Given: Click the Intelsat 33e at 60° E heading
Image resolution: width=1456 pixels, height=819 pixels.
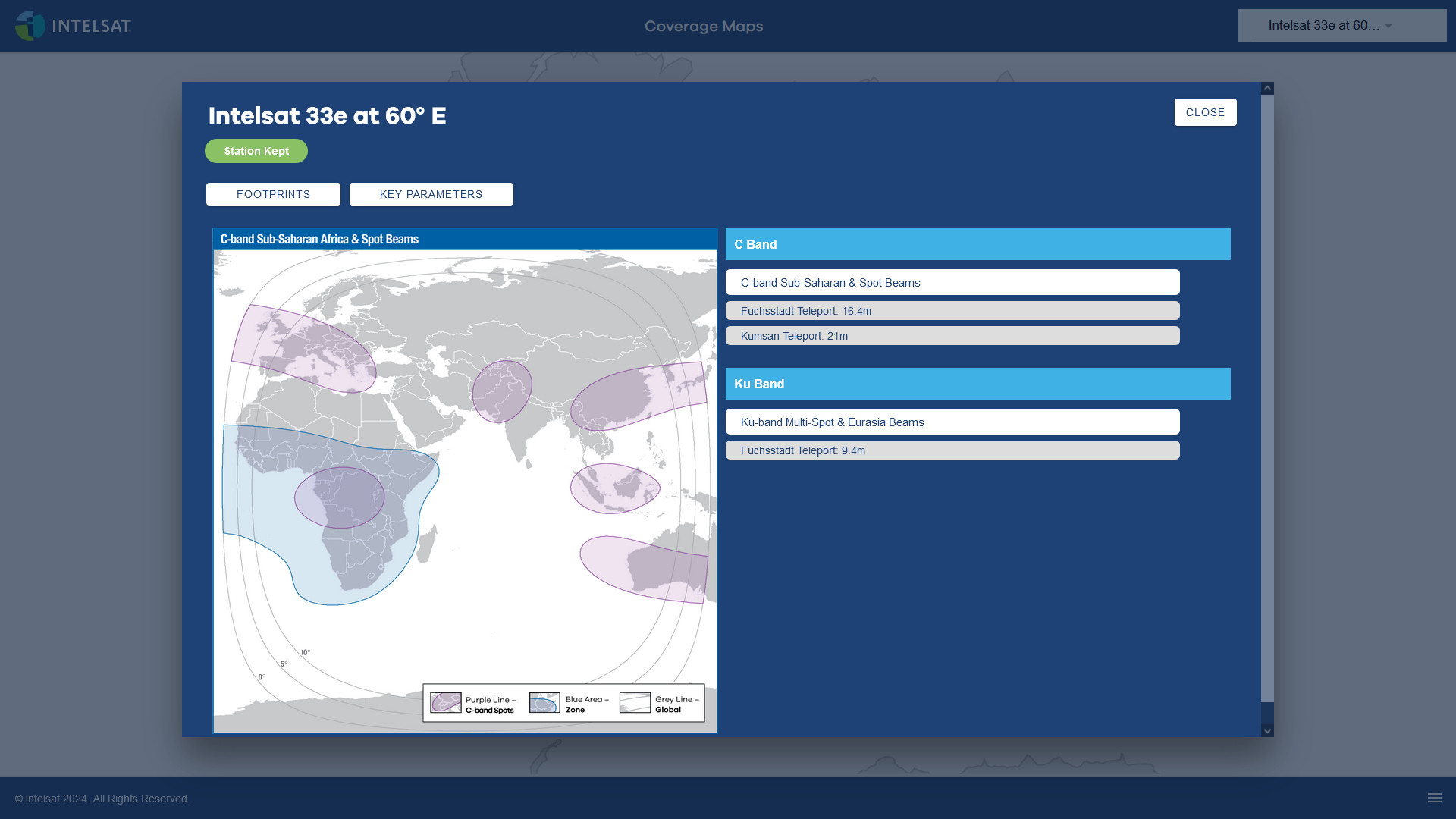Looking at the screenshot, I should (327, 115).
